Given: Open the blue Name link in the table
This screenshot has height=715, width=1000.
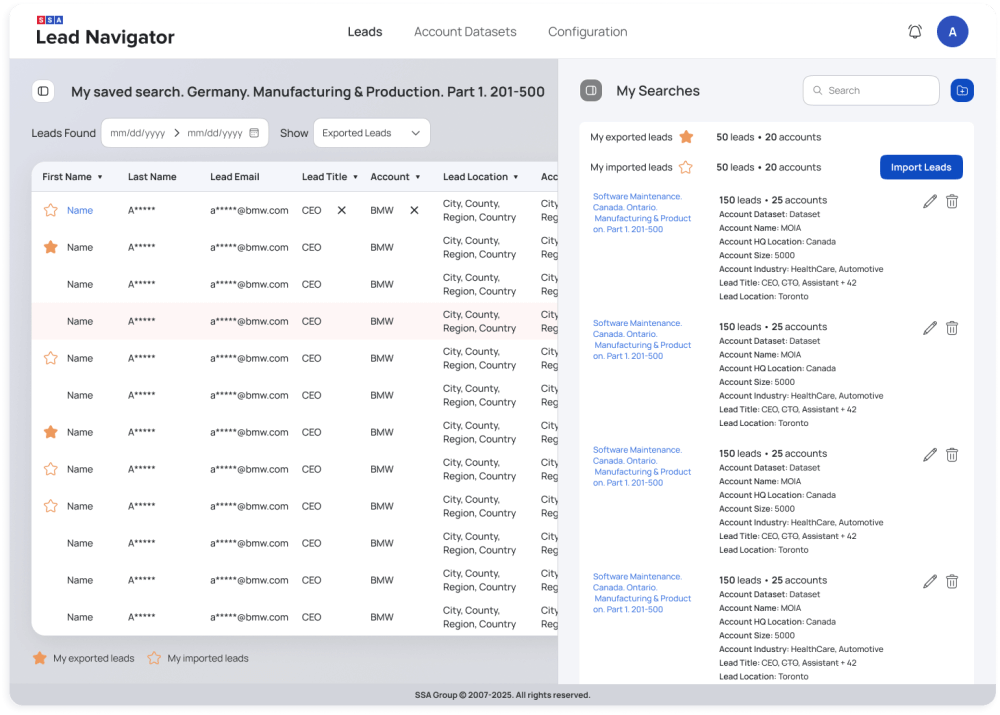Looking at the screenshot, I should coord(80,210).
